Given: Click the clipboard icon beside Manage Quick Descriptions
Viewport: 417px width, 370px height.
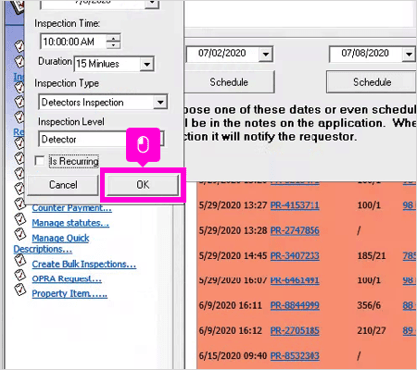Looking at the screenshot, I should [x=20, y=234].
